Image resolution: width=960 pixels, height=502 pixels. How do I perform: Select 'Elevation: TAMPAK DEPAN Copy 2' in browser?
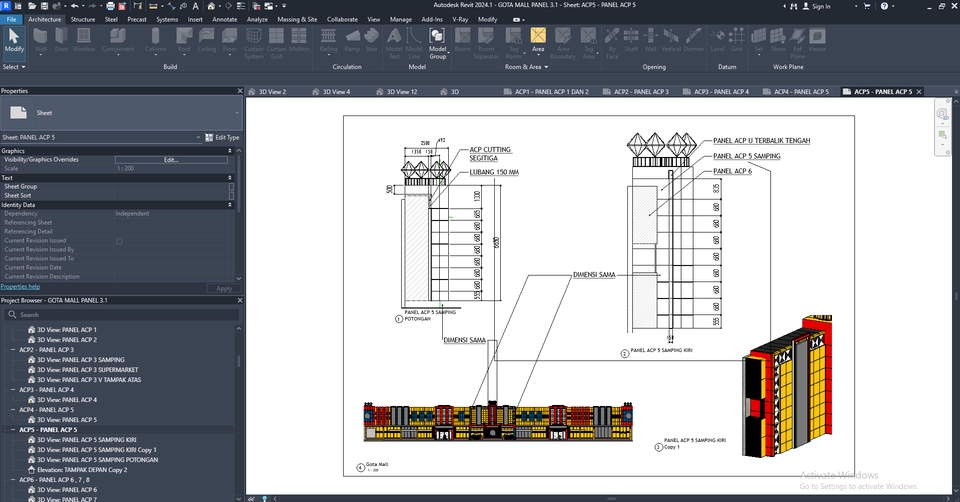point(82,470)
